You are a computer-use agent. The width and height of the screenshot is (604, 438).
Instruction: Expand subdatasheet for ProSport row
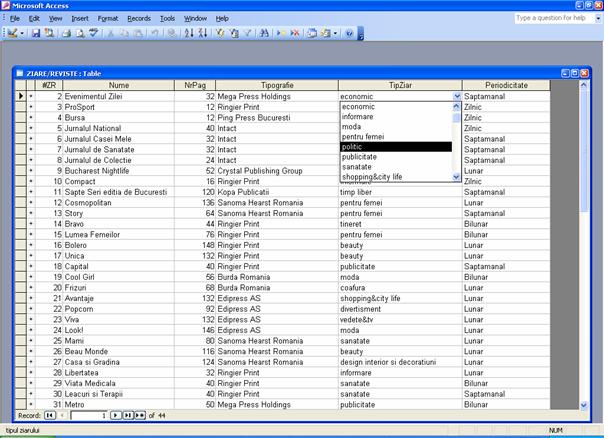(x=31, y=107)
